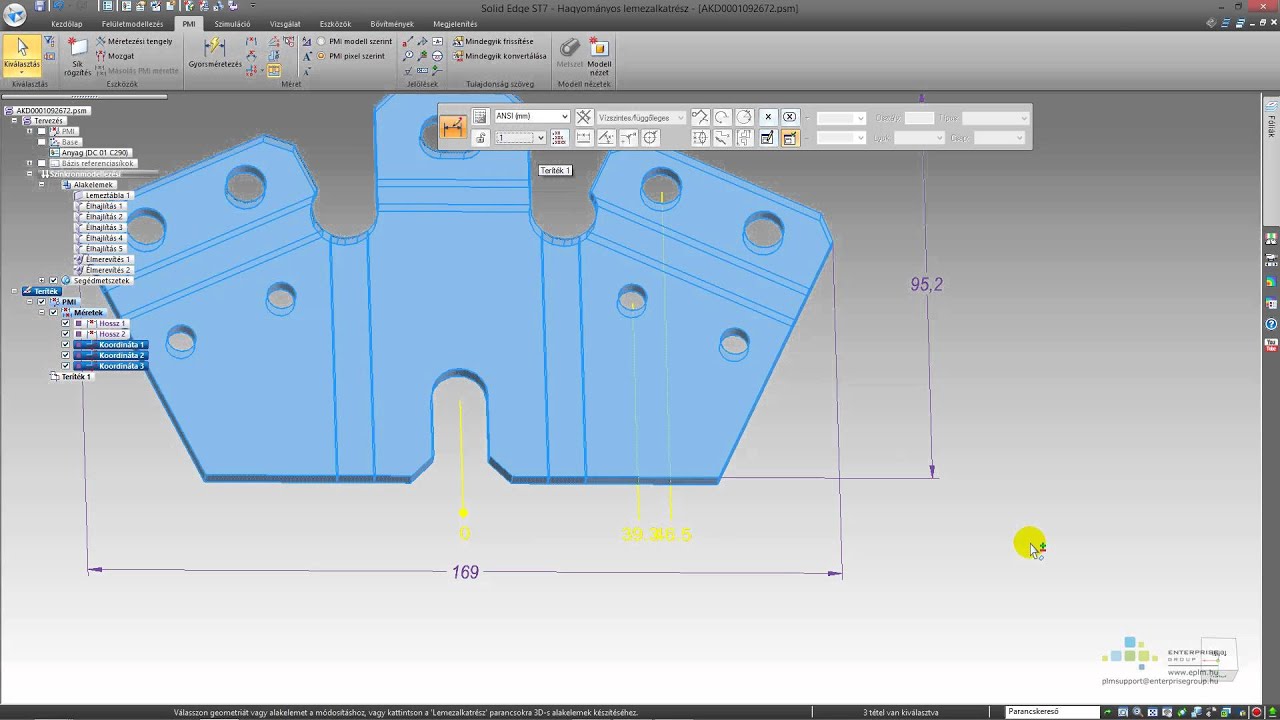Viewport: 1280px width, 720px height.
Task: Toggle the Segédmetszetek checkbox
Action: (53, 281)
